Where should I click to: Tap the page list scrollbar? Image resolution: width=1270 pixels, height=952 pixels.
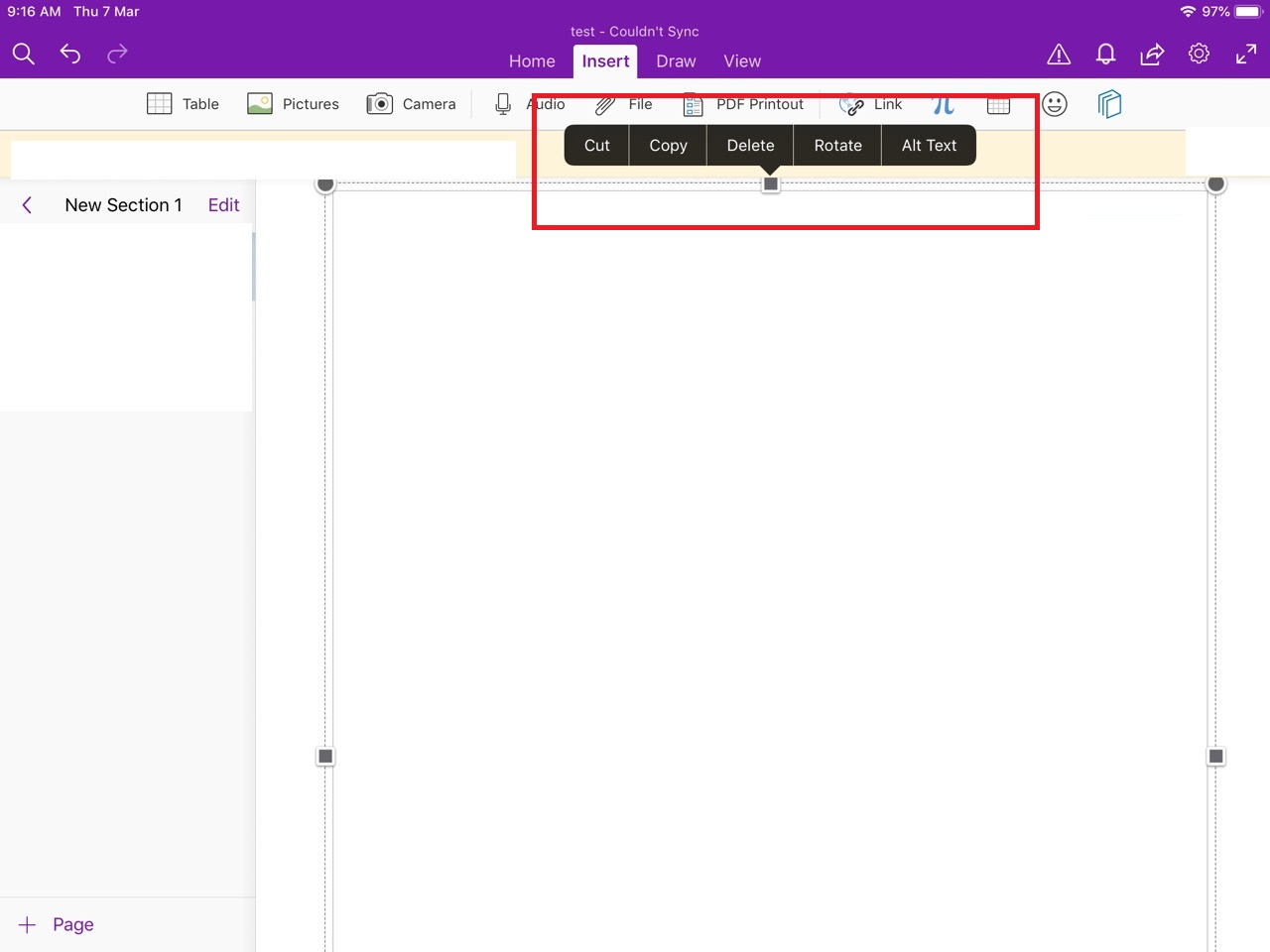pyautogui.click(x=254, y=267)
